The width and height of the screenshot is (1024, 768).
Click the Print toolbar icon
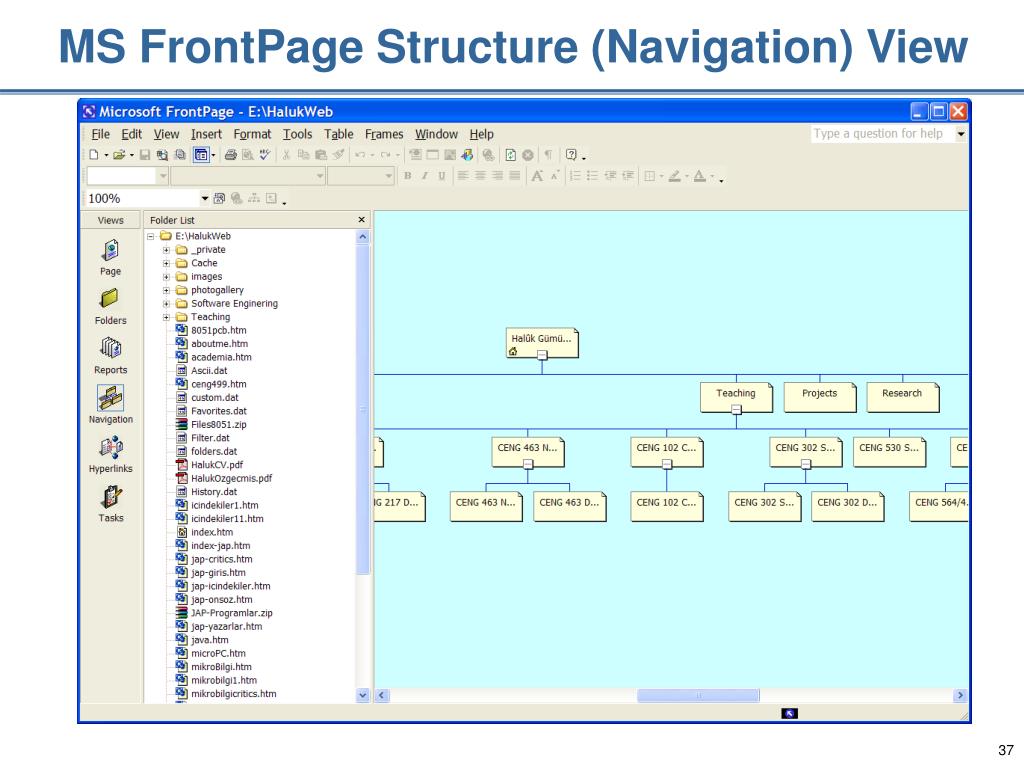pos(231,155)
